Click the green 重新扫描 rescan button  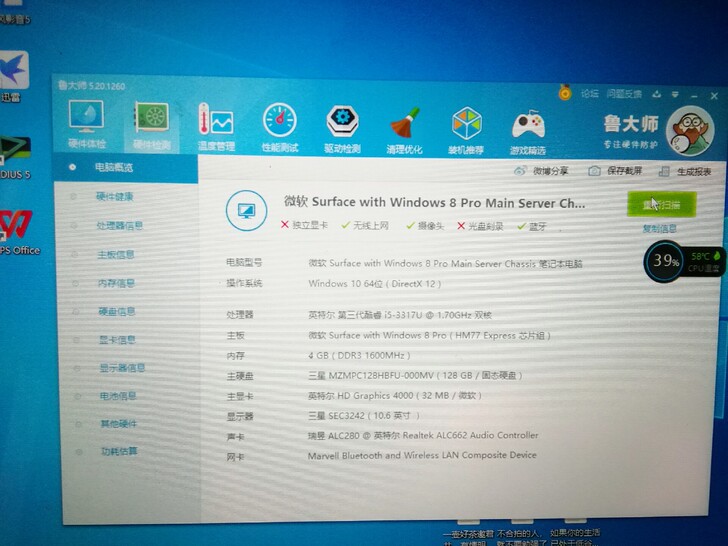click(x=662, y=204)
